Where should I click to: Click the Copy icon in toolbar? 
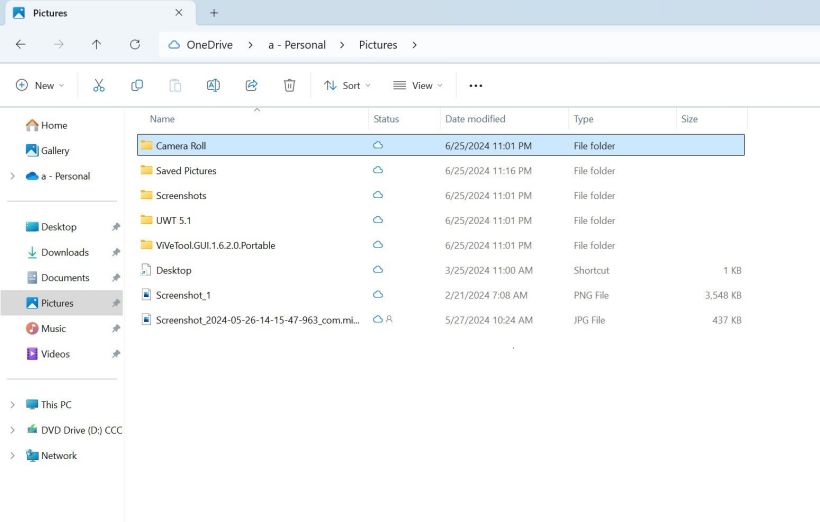coord(137,86)
